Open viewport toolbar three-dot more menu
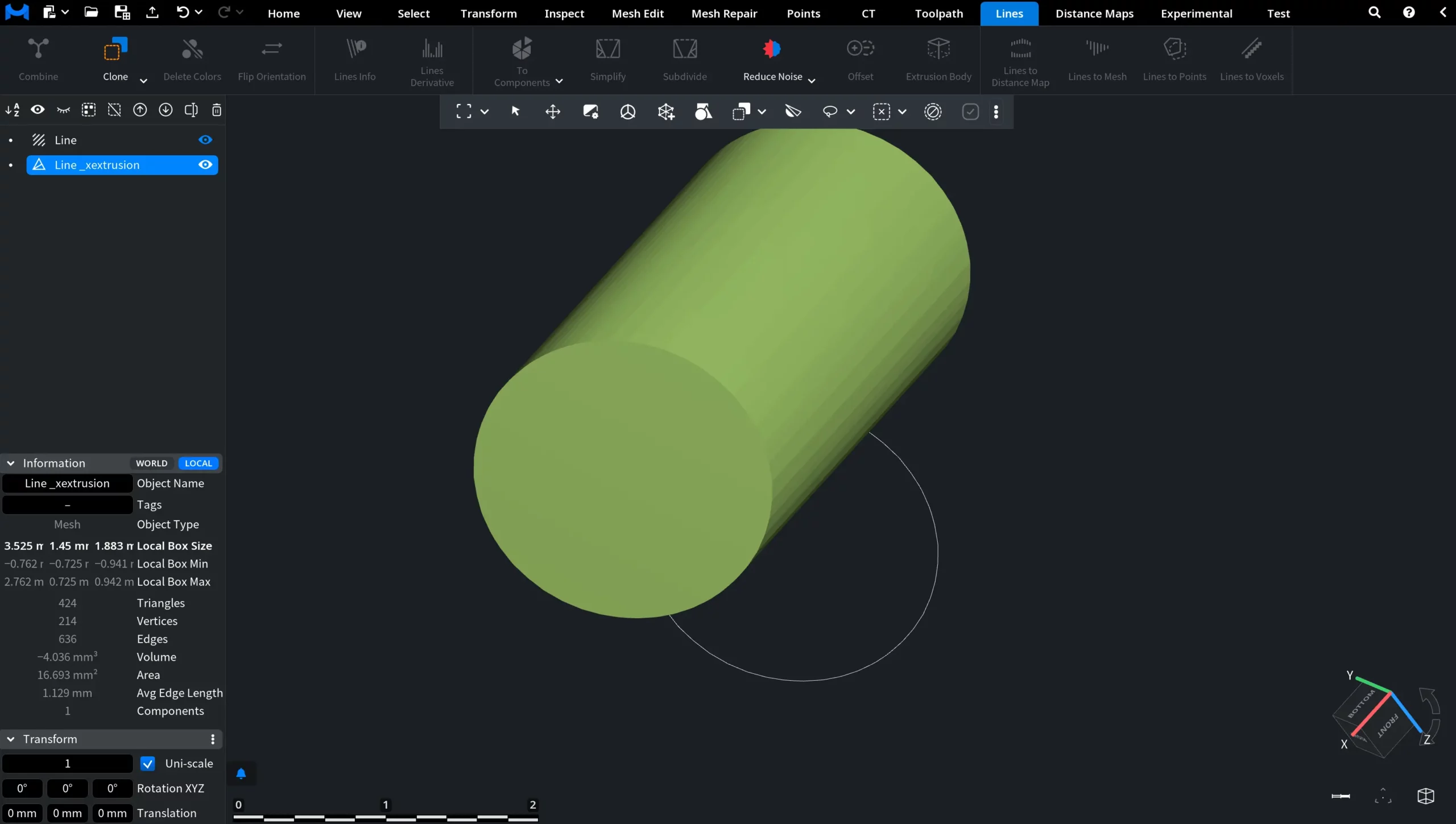 996,112
